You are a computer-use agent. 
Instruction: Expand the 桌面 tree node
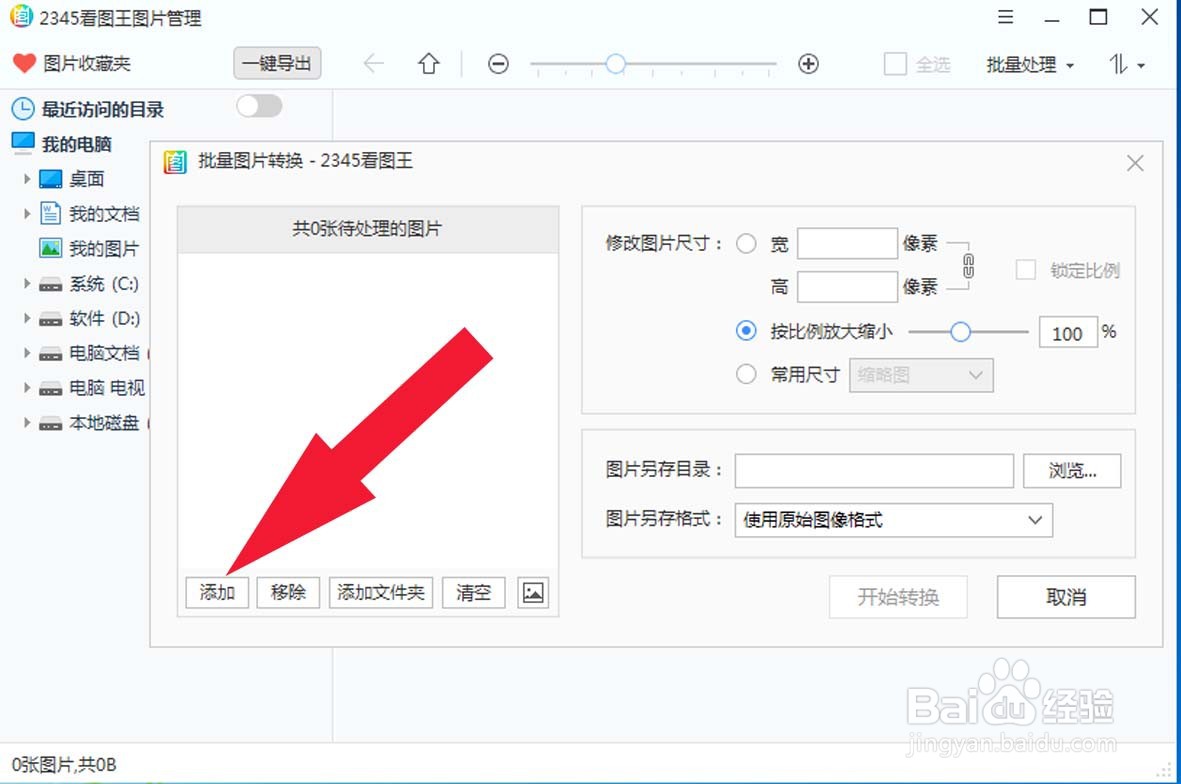coord(27,179)
